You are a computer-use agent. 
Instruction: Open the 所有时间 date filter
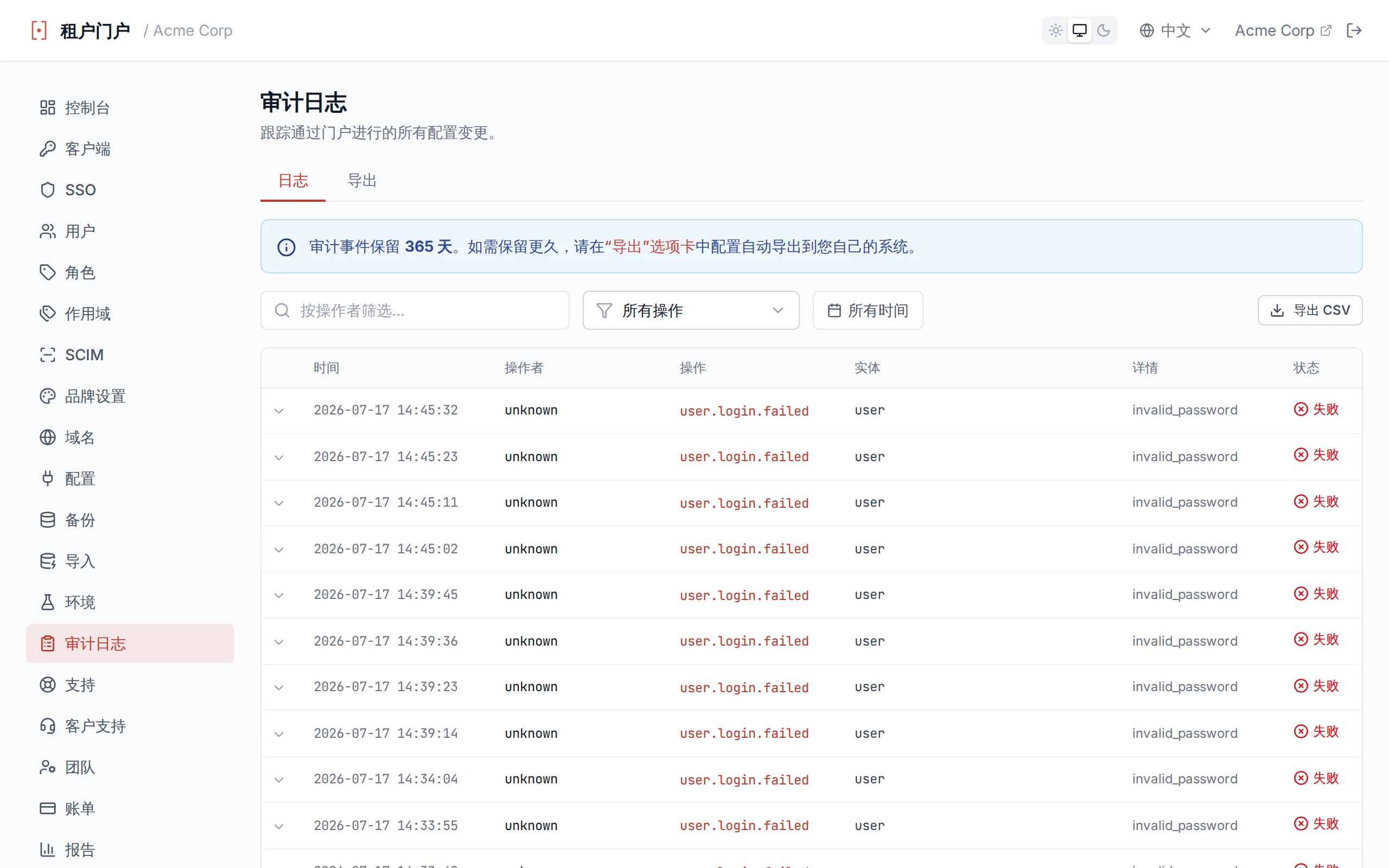868,310
